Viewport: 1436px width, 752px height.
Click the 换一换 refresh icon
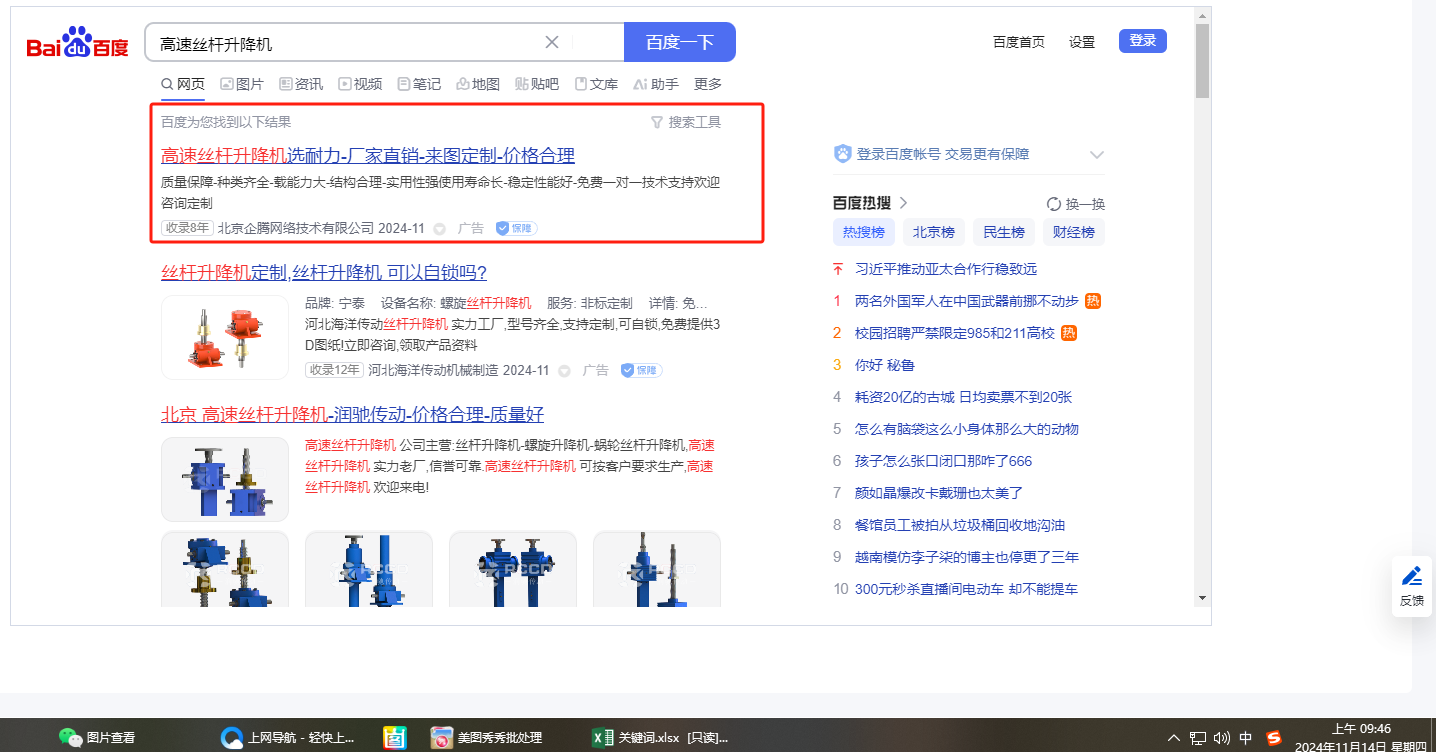click(x=1053, y=204)
